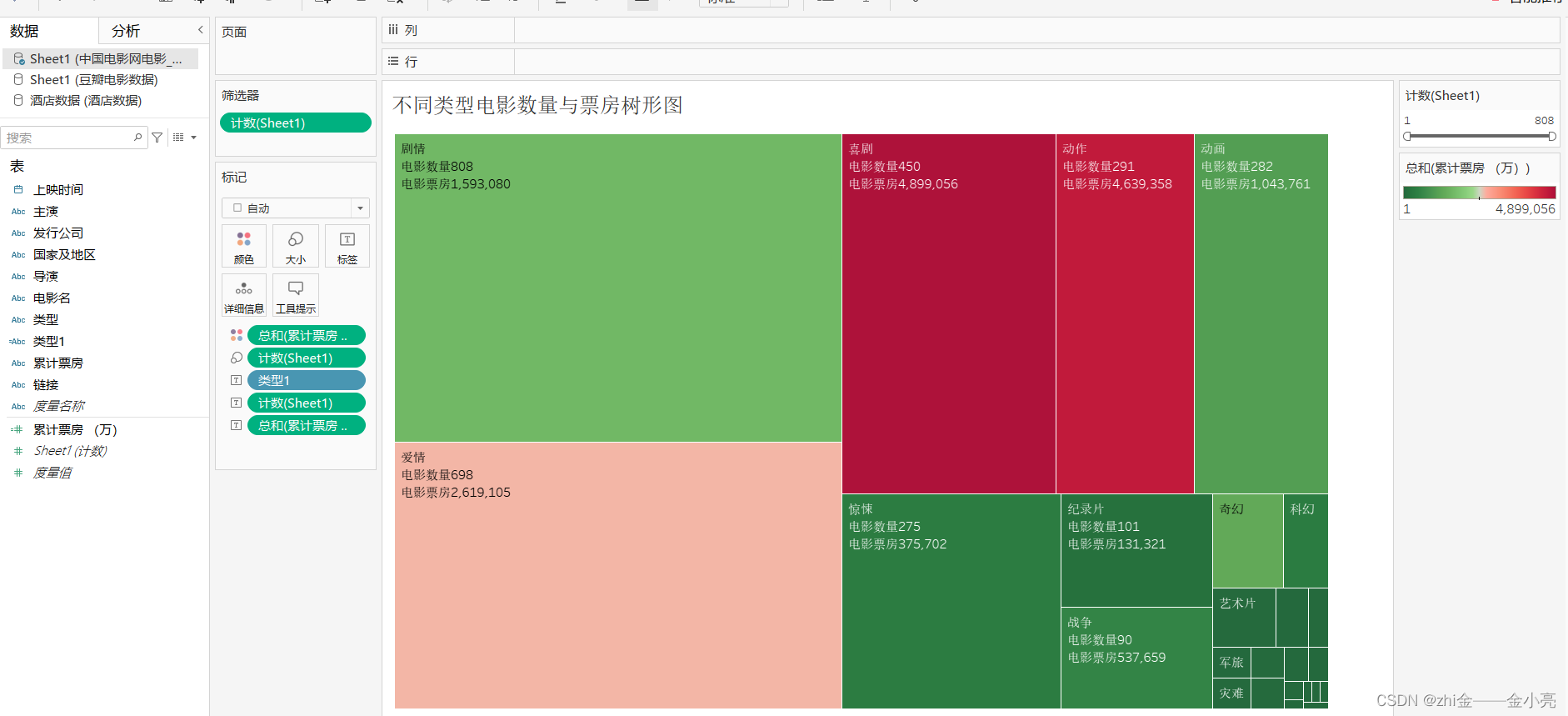
Task: Select data source 酒店数据 (酒店数据)
Action: [86, 100]
